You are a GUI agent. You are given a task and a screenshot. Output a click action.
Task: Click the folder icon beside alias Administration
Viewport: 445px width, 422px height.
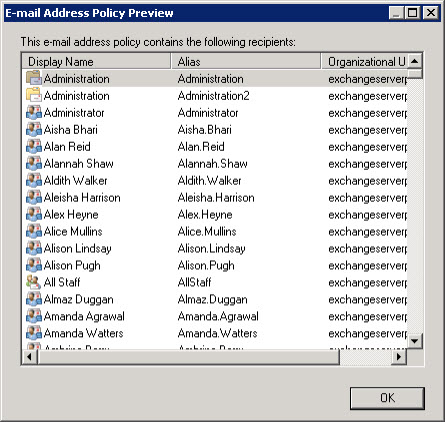pyautogui.click(x=34, y=78)
